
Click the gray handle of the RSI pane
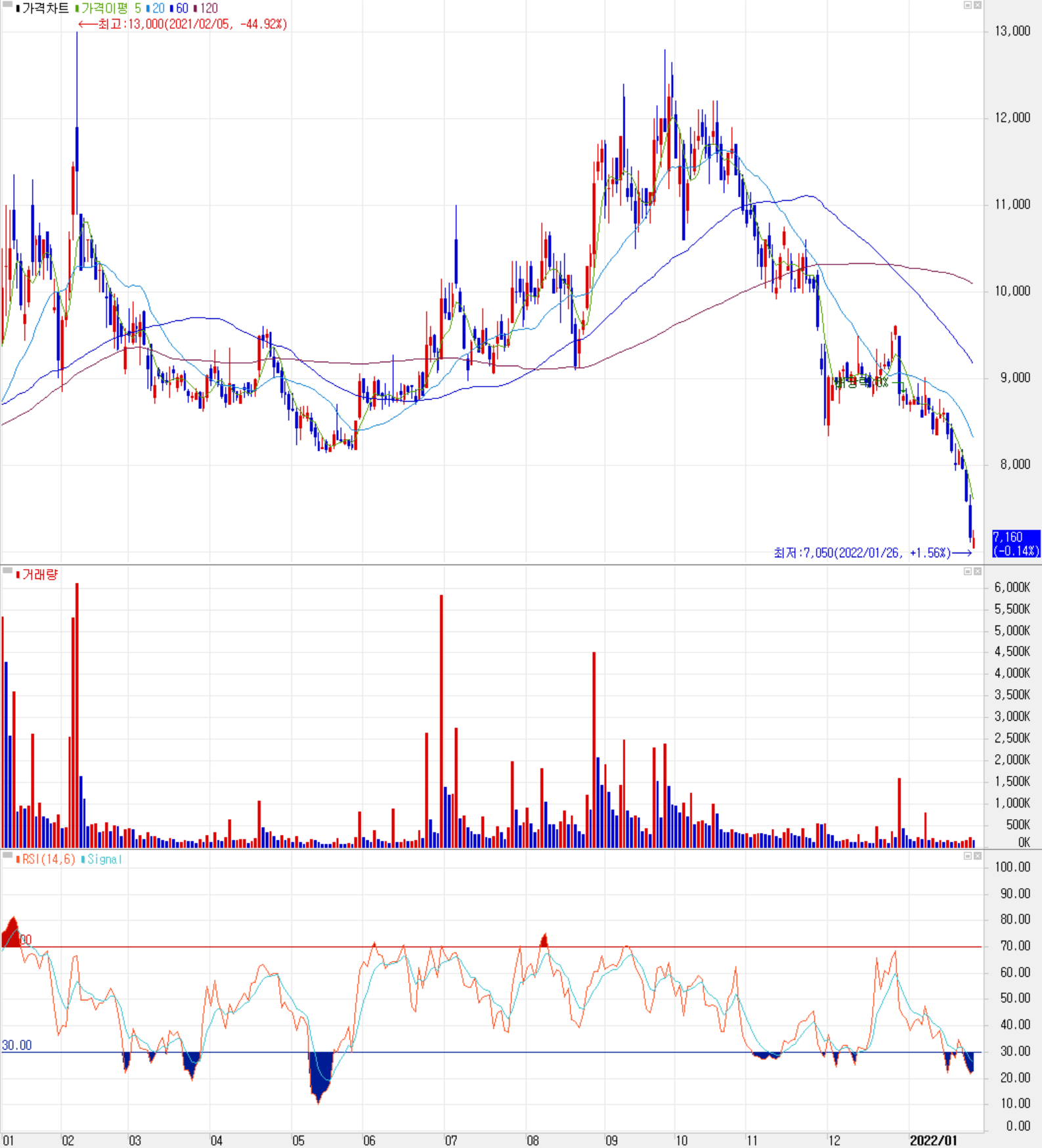(7, 855)
